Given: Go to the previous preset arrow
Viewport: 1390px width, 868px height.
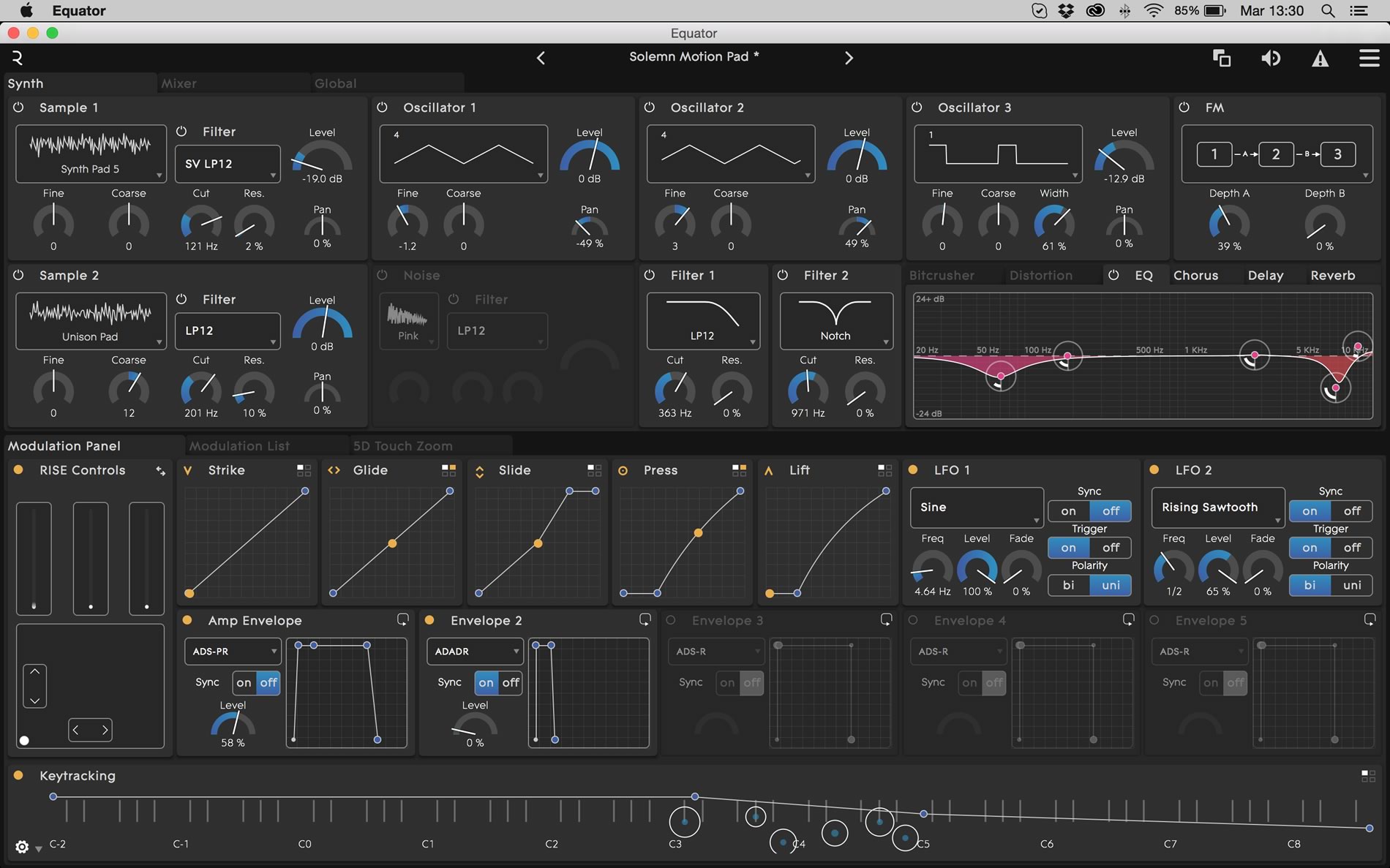Looking at the screenshot, I should (x=541, y=58).
